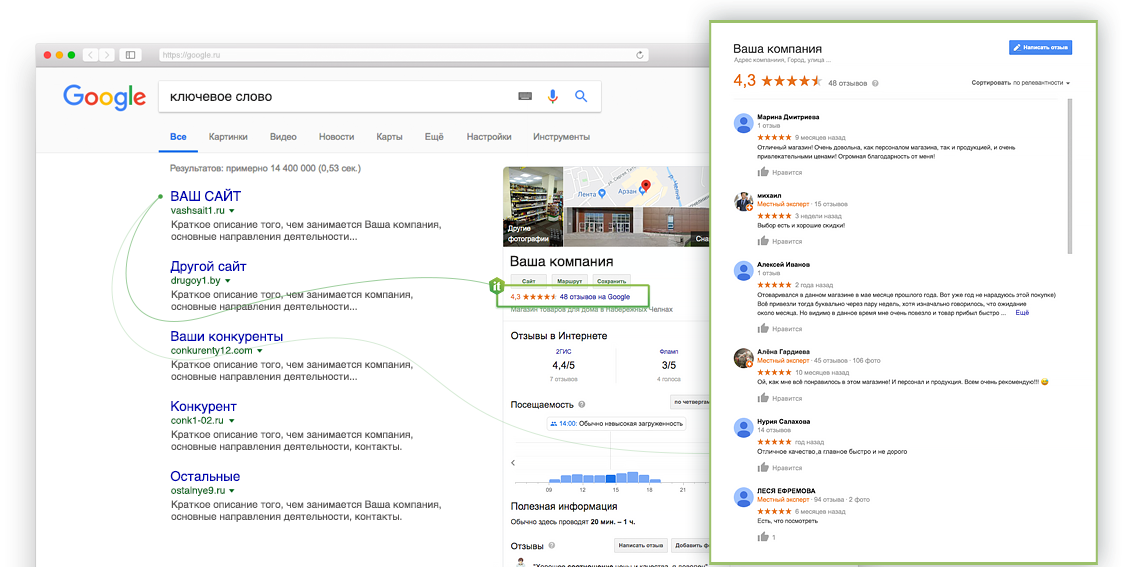Open the on-screen keyboard icon in search box
1128x567 pixels.
click(x=525, y=96)
